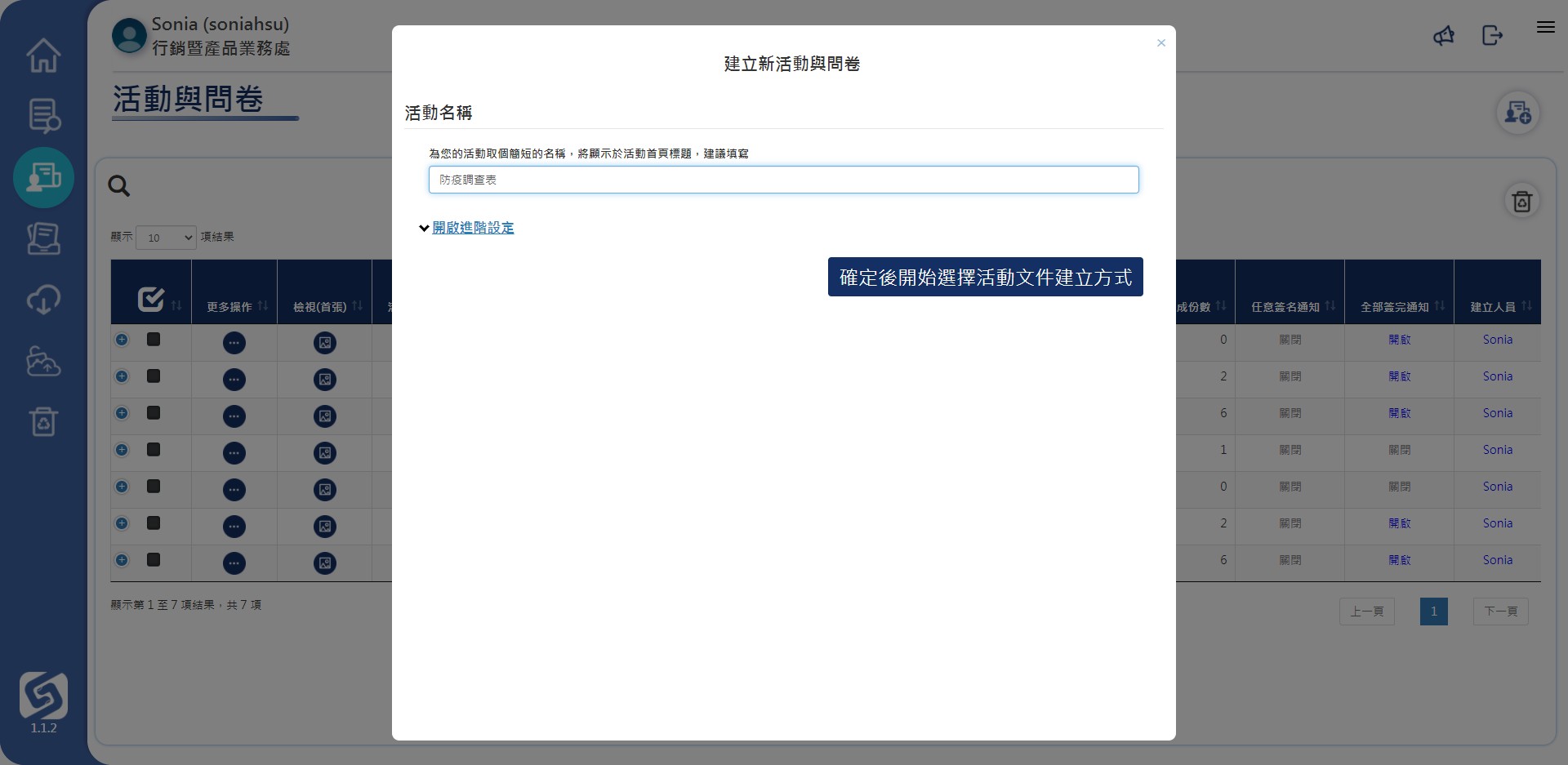Click the megaphone announcement icon
Viewport: 1568px width, 765px height.
[x=1444, y=35]
